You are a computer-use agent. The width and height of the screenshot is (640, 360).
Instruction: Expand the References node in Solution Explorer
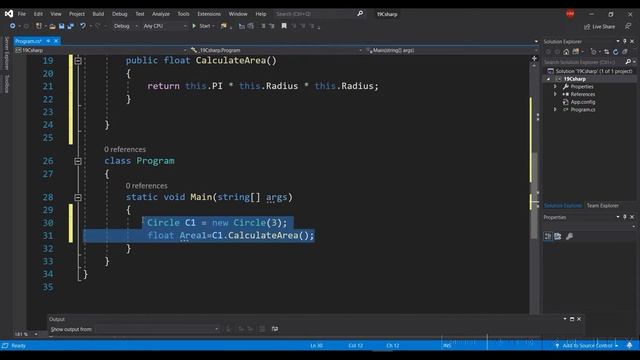[x=555, y=94]
